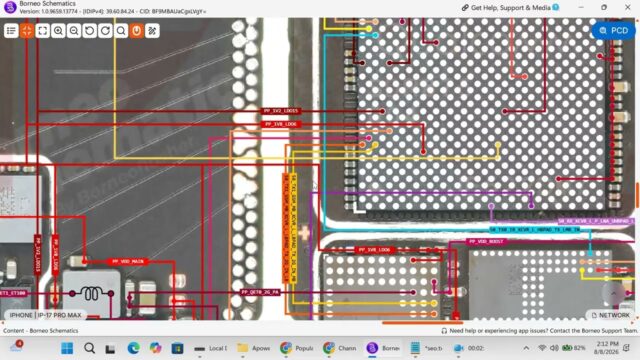The height and width of the screenshot is (360, 640).
Task: Toggle the orange mouse-mode tool
Action: tap(137, 31)
